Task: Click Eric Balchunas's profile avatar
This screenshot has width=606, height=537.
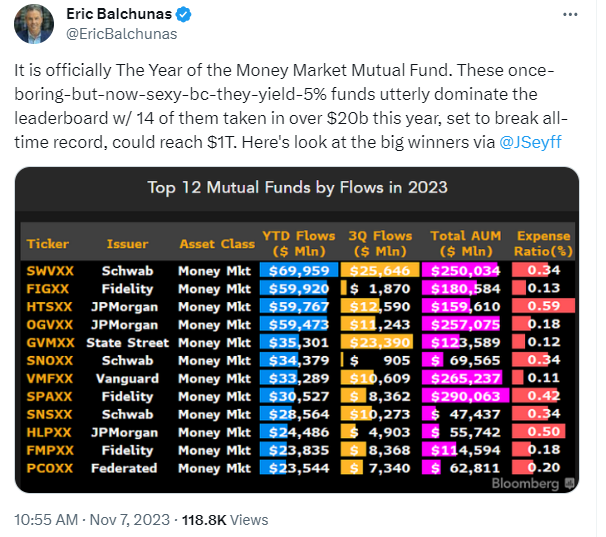Action: (x=34, y=24)
